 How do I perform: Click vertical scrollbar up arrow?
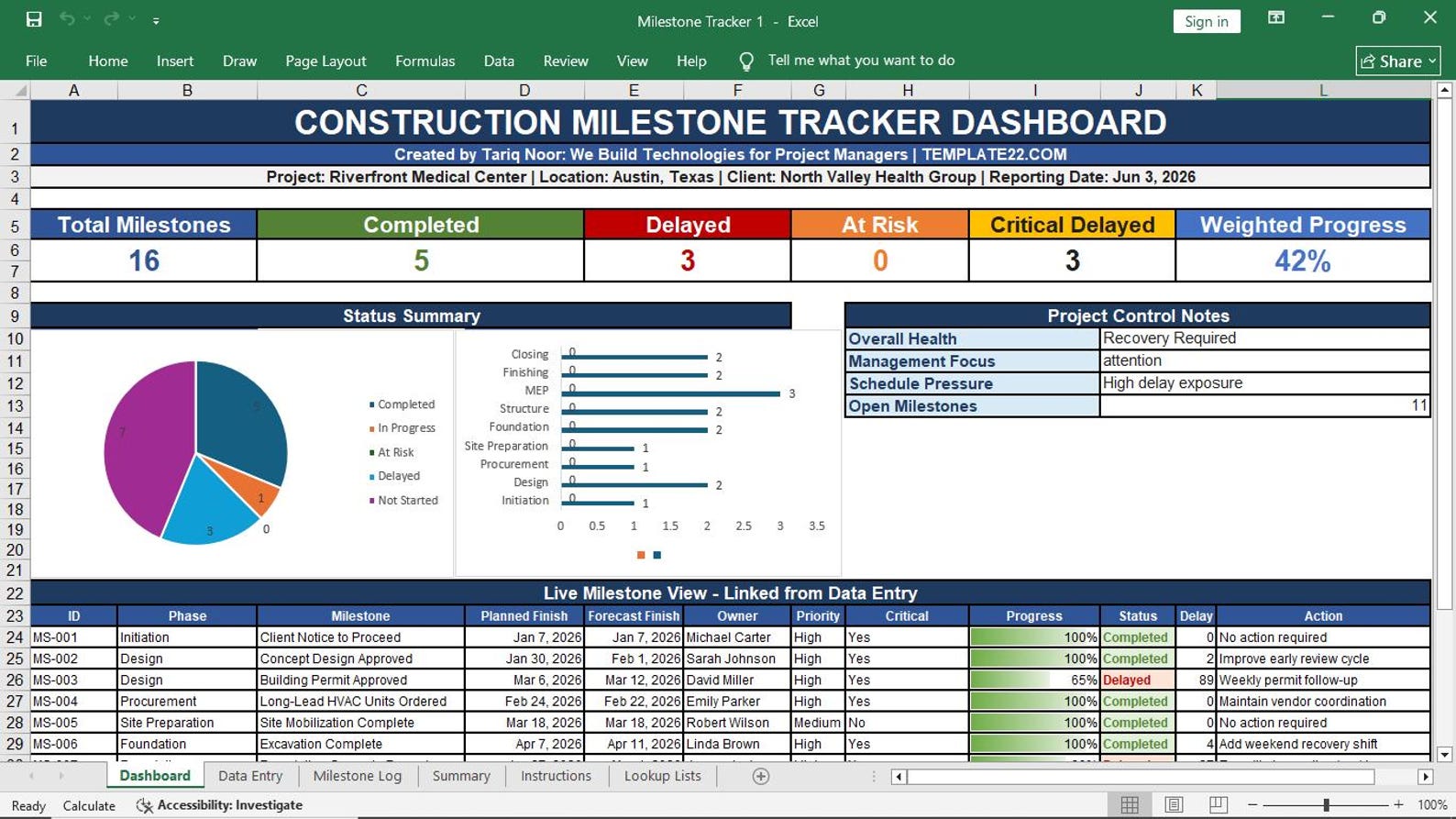(1444, 91)
